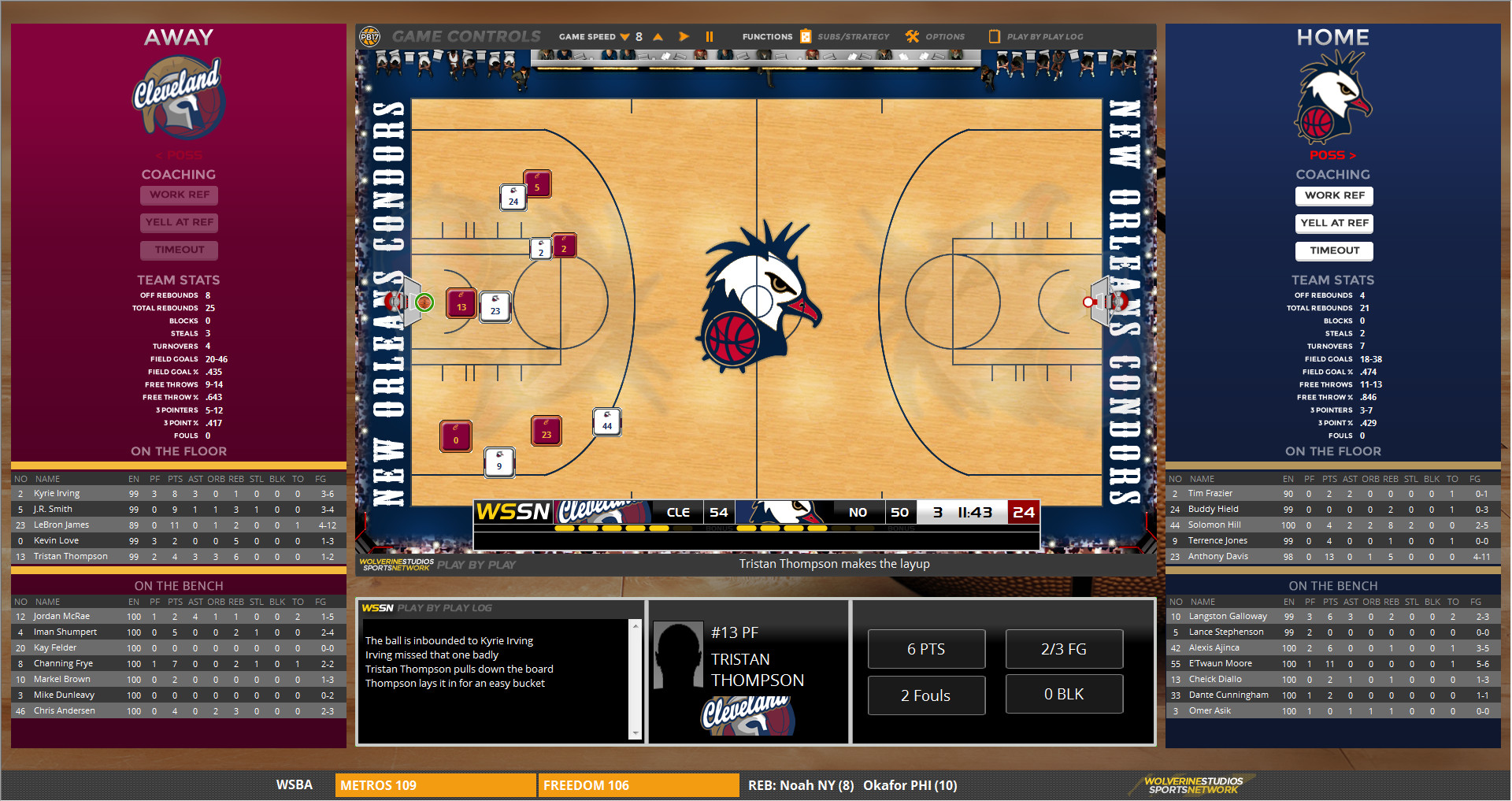
Task: Select Kyrie Irving in away On The Floor
Action: point(179,494)
